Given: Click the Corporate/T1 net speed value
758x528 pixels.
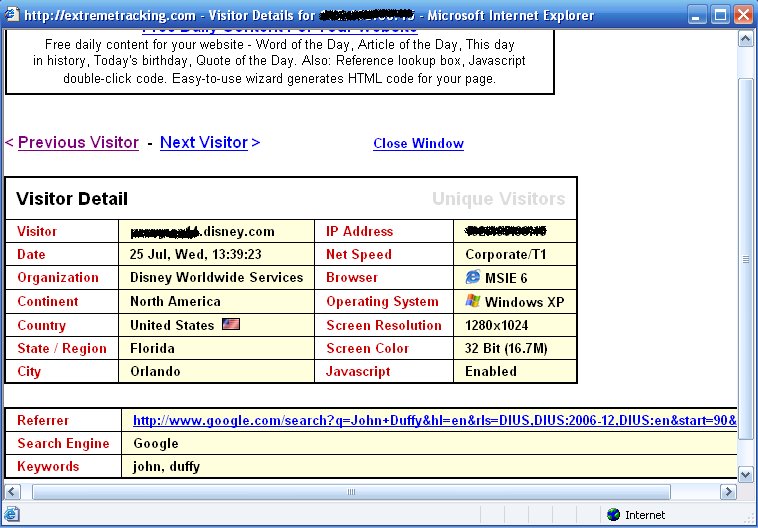Looking at the screenshot, I should [506, 254].
